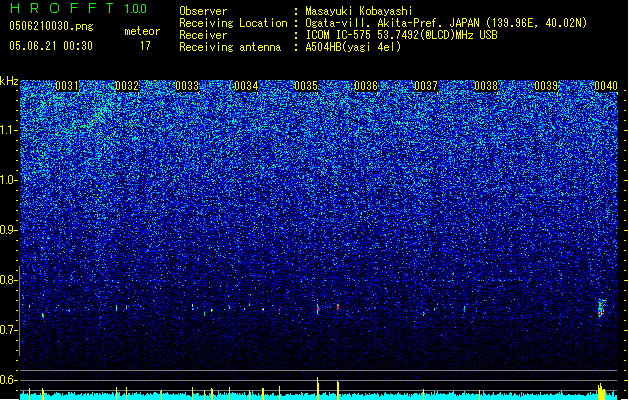This screenshot has height=400, width=629.
Task: Click time marker 0036
Action: 366,86
